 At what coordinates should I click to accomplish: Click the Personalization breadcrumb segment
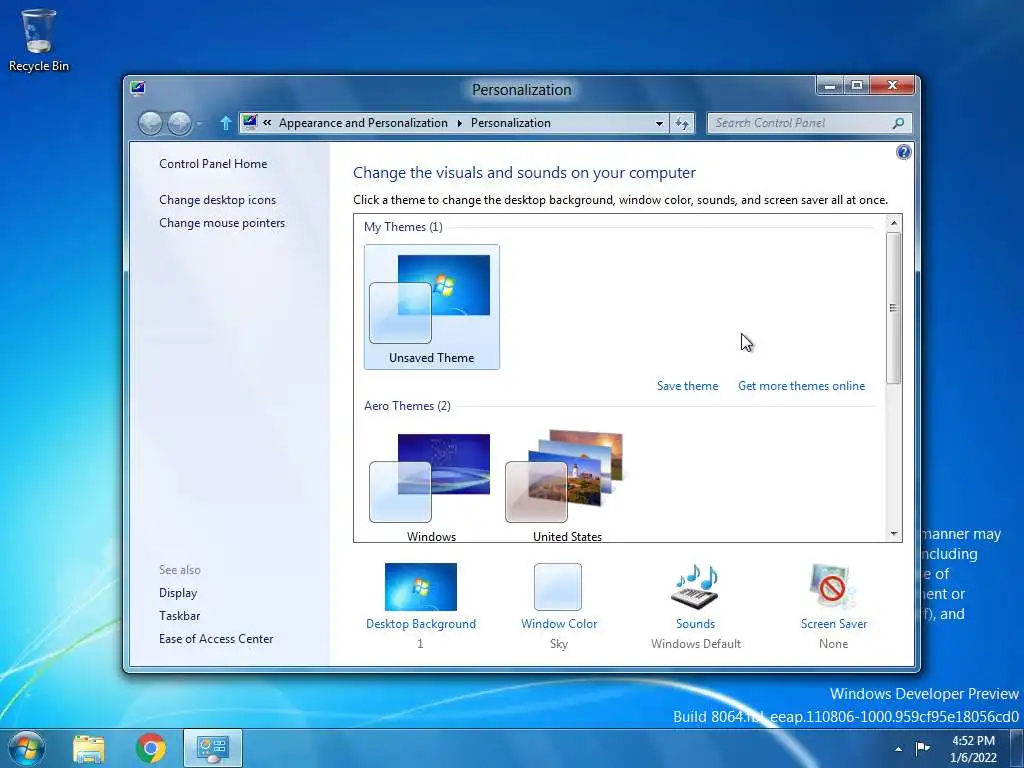click(x=511, y=123)
